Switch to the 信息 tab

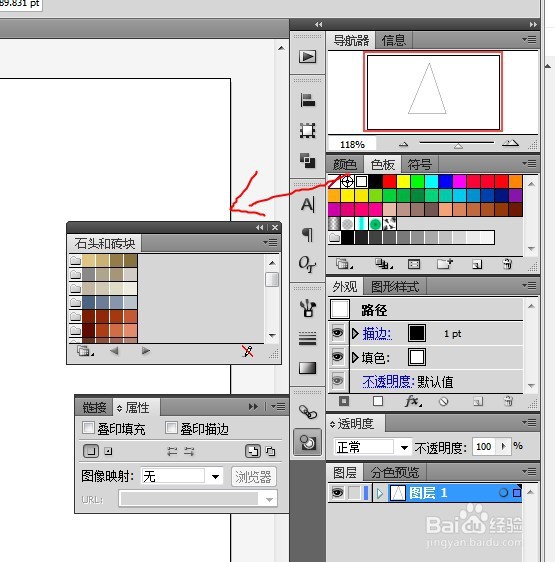point(394,40)
